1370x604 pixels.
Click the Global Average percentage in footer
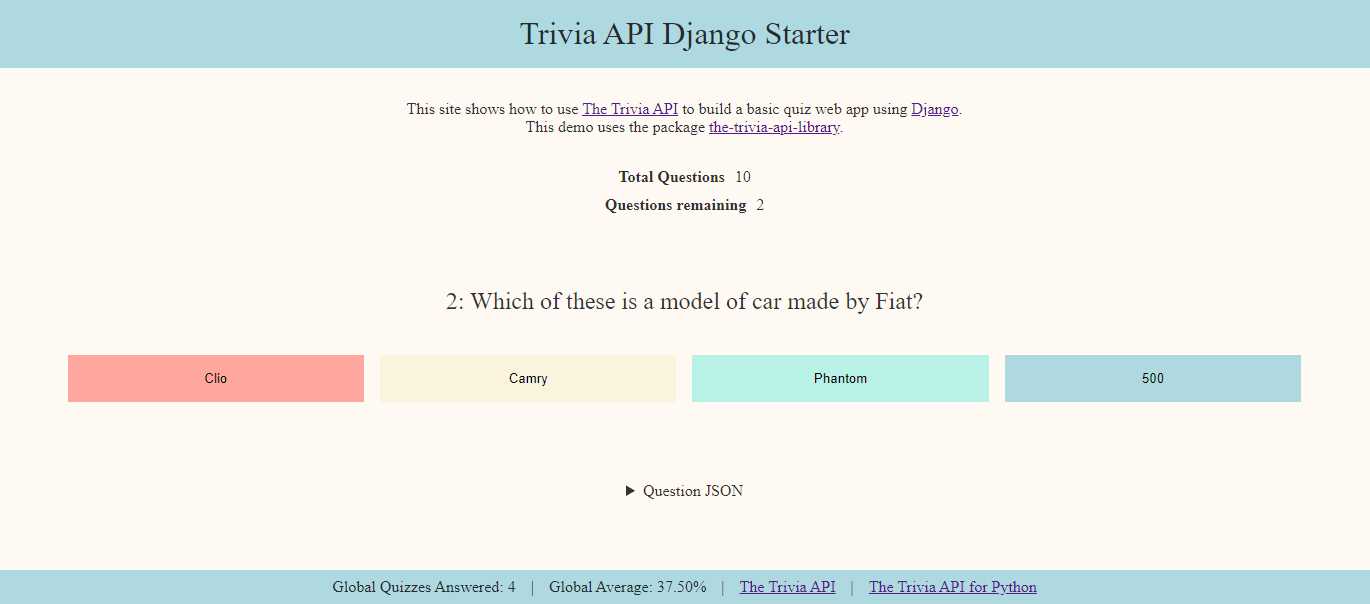tap(627, 587)
